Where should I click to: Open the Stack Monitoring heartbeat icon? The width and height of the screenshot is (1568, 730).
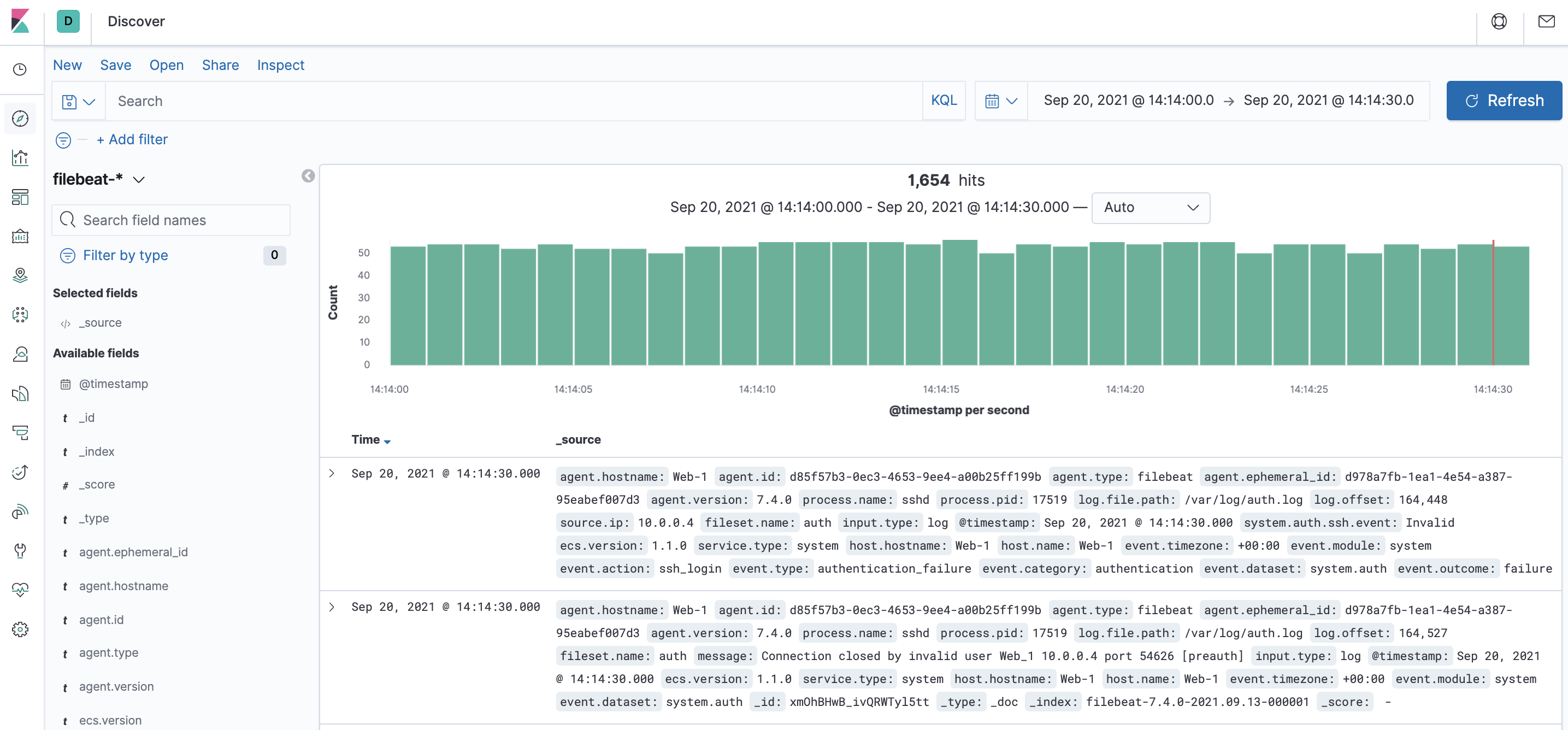pos(20,590)
